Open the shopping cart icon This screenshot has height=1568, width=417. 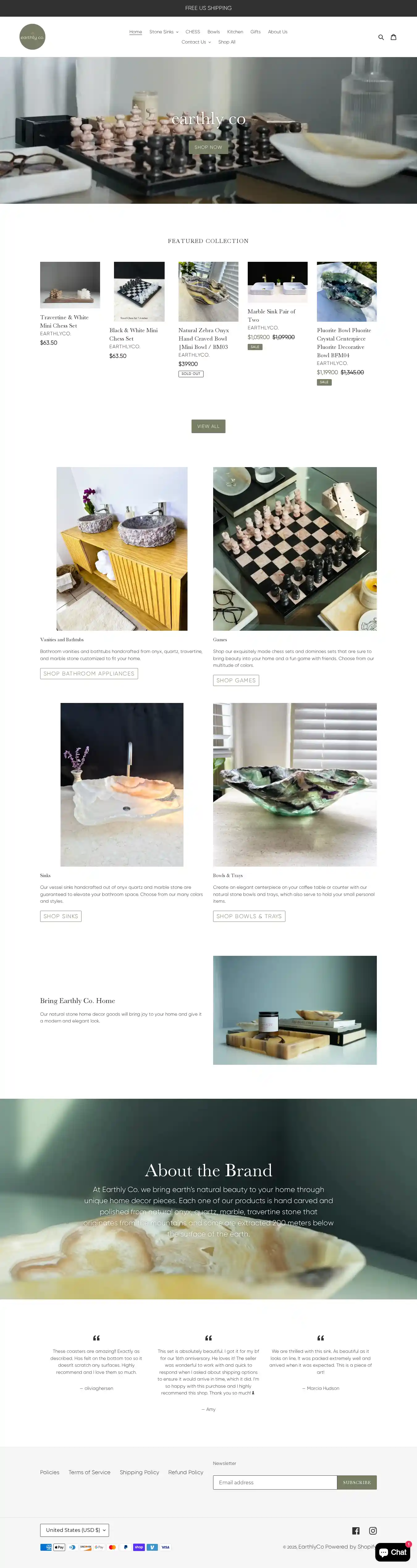(x=393, y=37)
